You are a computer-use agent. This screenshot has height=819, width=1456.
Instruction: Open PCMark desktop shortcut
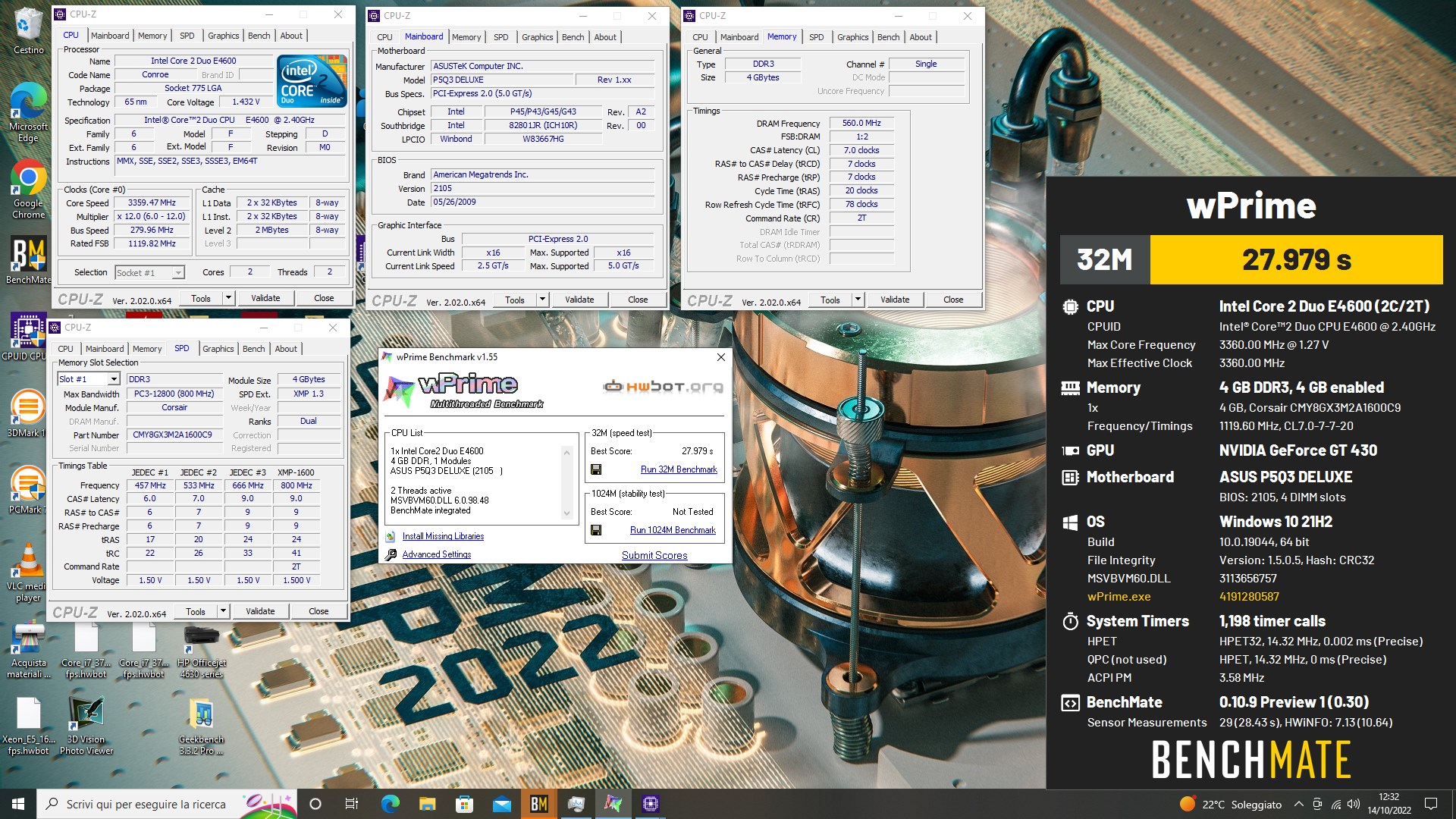pos(27,490)
